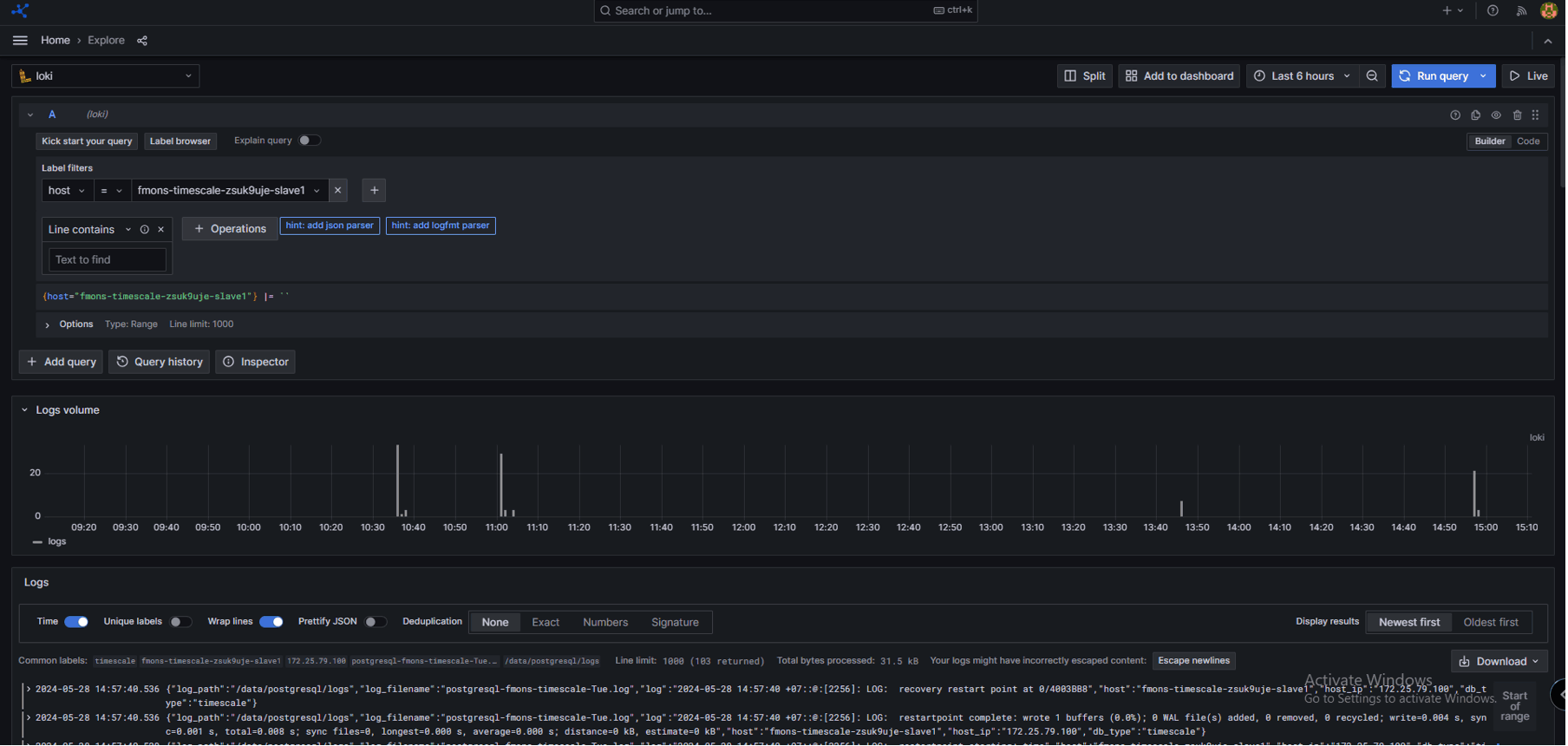The height and width of the screenshot is (746, 1568).
Task: Duplicate query A using the copy icon
Action: [x=1477, y=115]
